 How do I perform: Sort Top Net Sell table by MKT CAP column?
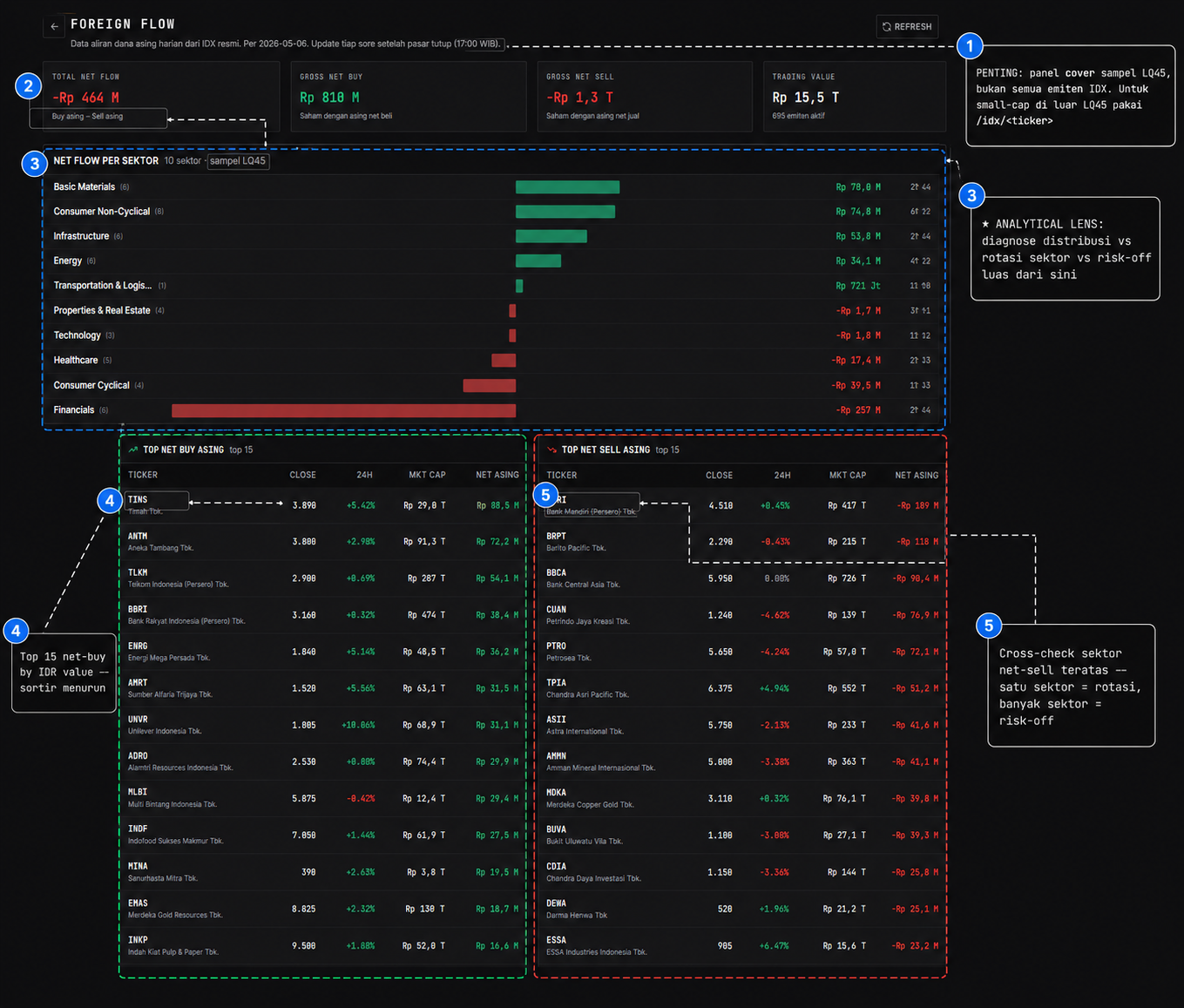point(848,475)
